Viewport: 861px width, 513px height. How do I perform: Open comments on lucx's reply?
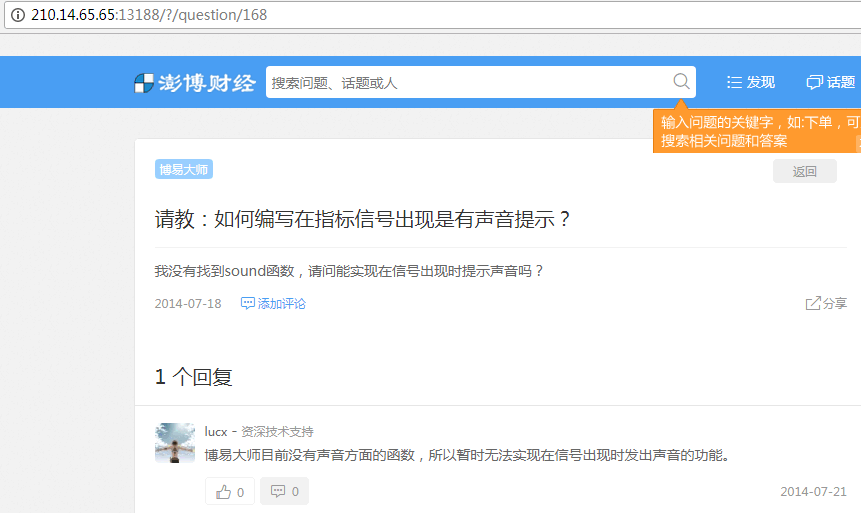click(x=285, y=492)
